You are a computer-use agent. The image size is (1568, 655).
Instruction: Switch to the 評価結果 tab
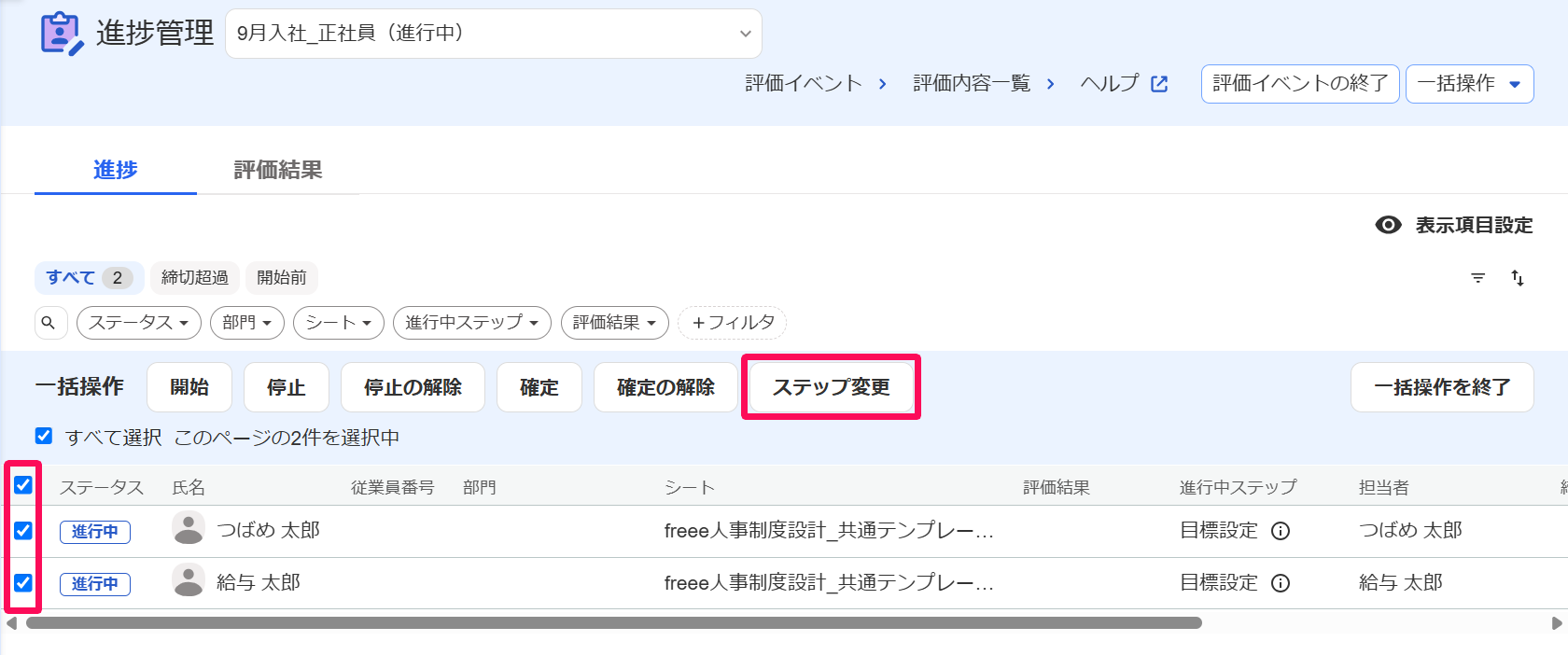(278, 170)
